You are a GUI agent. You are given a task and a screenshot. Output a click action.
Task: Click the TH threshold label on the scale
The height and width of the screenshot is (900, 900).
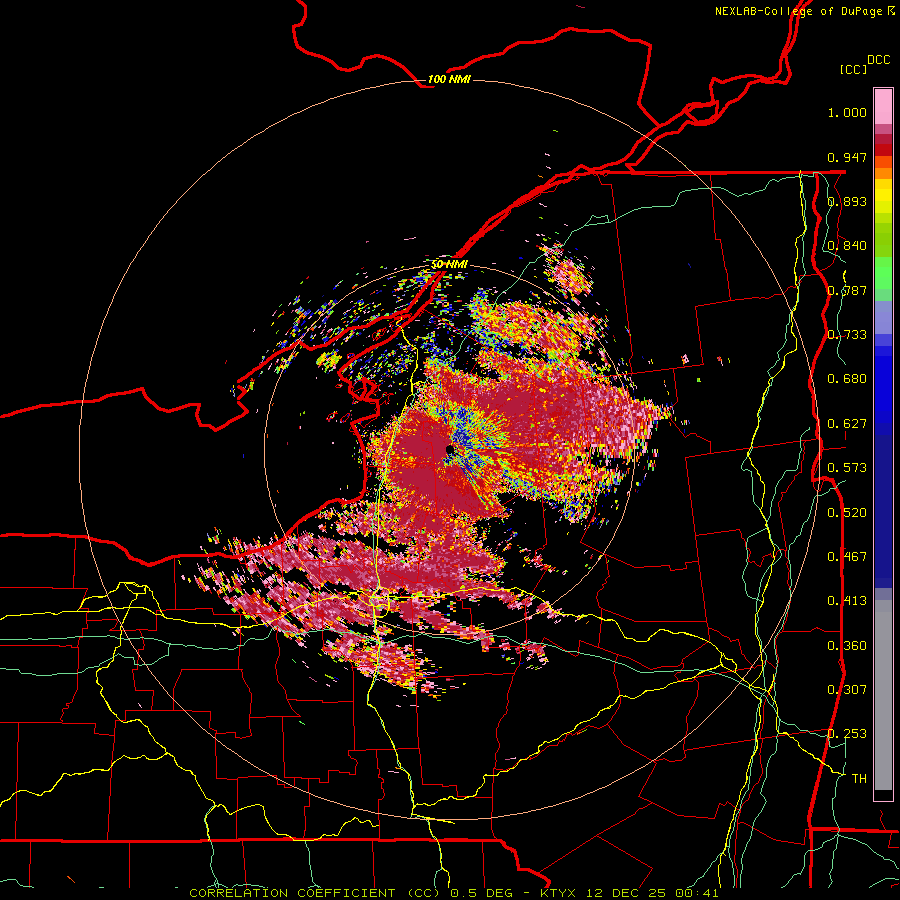[859, 779]
